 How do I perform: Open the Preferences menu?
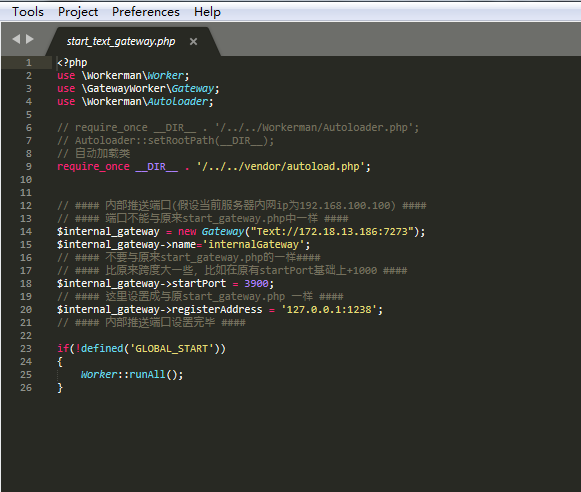(146, 11)
